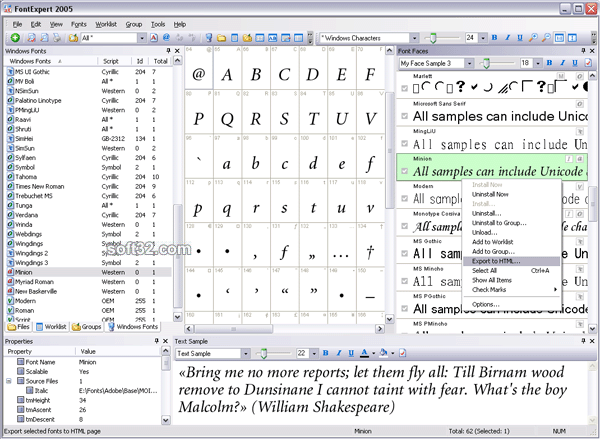The image size is (600, 439).
Task: Toggle italic in Font Faces toolbar
Action: [x=562, y=63]
